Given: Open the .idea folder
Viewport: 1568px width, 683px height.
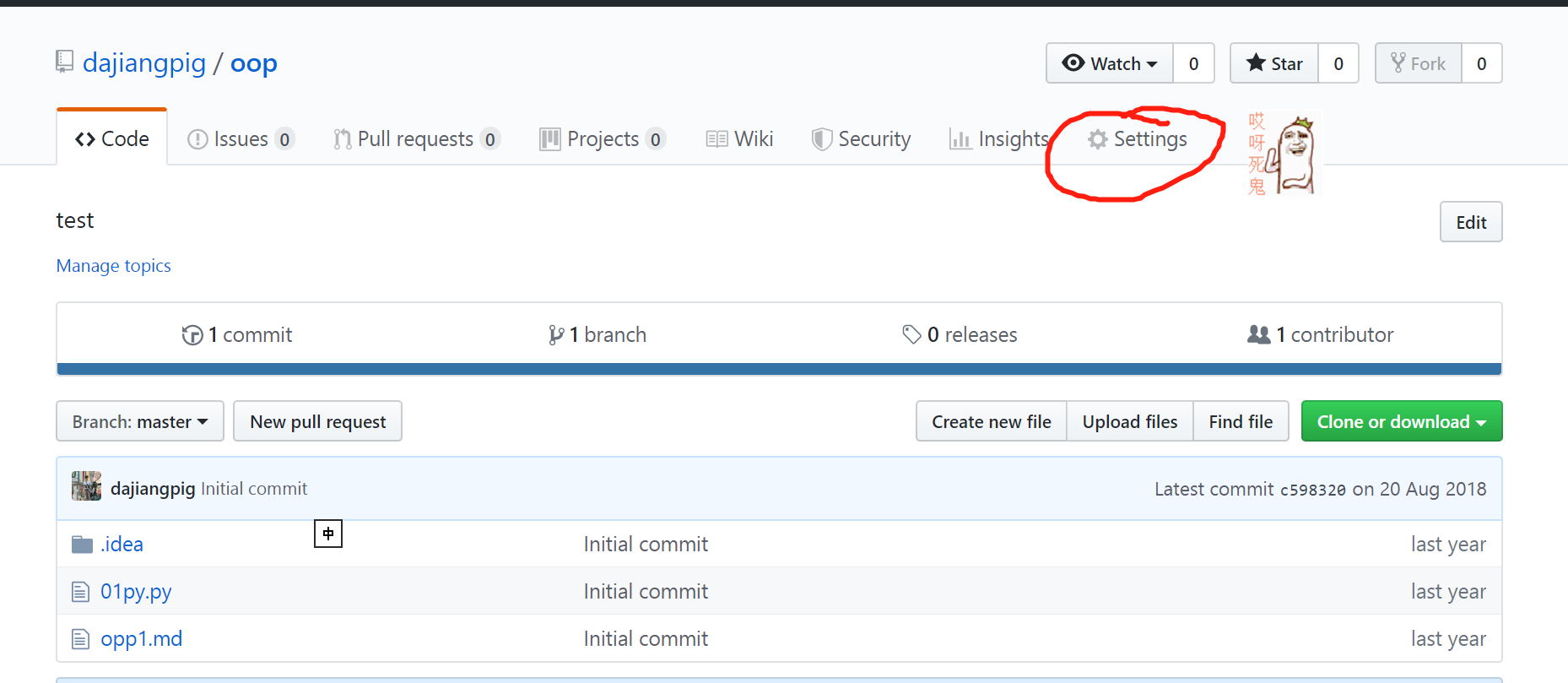Looking at the screenshot, I should click(122, 545).
